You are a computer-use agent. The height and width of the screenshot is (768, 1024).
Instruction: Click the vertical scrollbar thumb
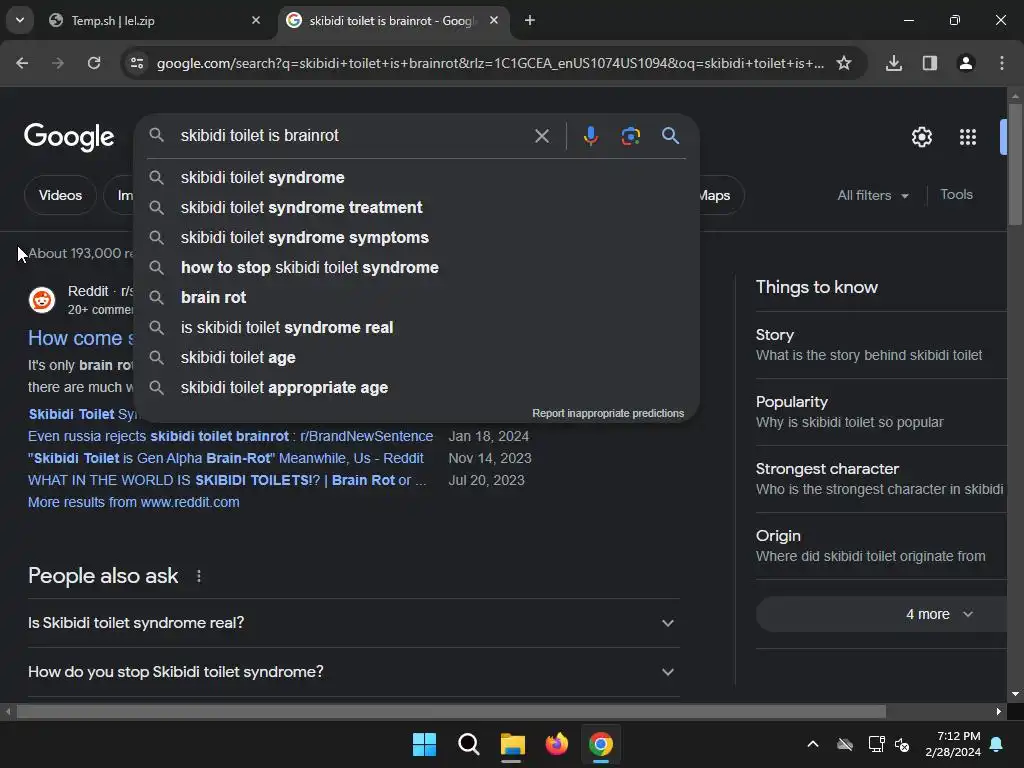pos(1016,164)
